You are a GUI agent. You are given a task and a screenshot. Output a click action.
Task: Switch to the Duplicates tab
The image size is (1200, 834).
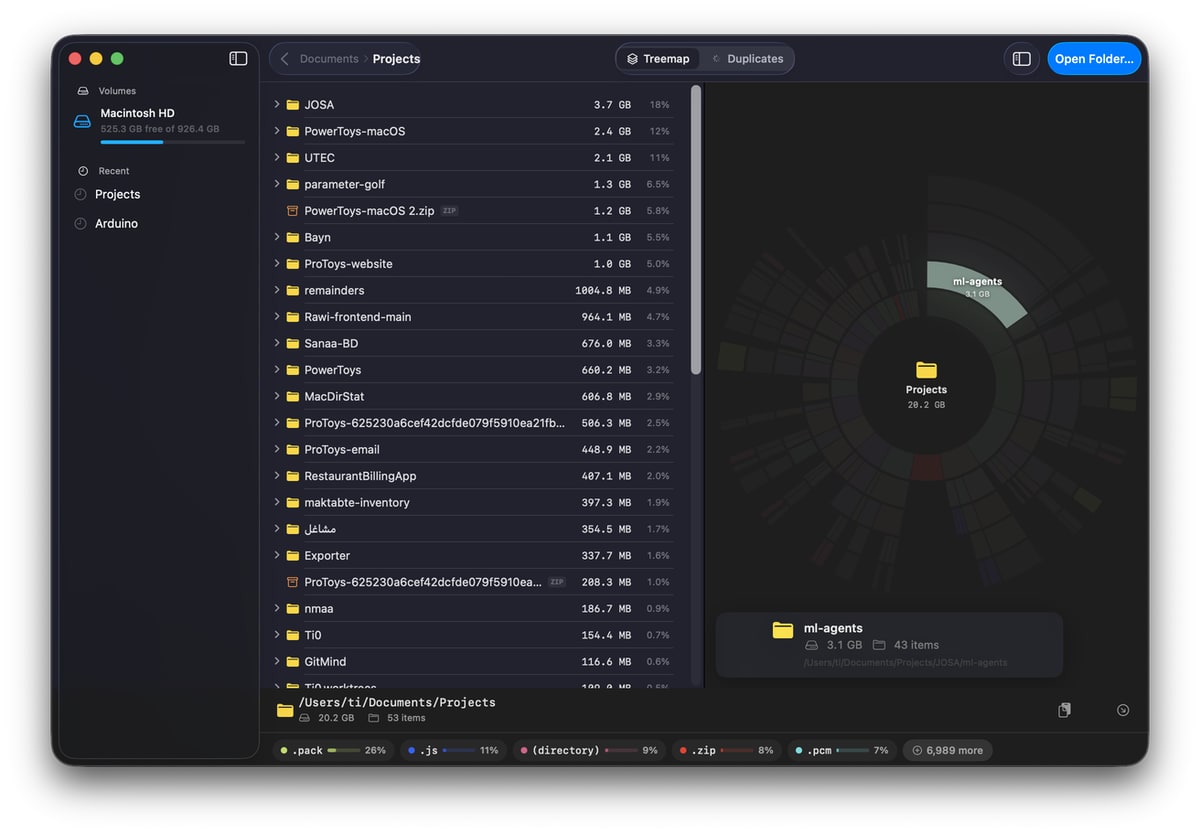tap(746, 59)
